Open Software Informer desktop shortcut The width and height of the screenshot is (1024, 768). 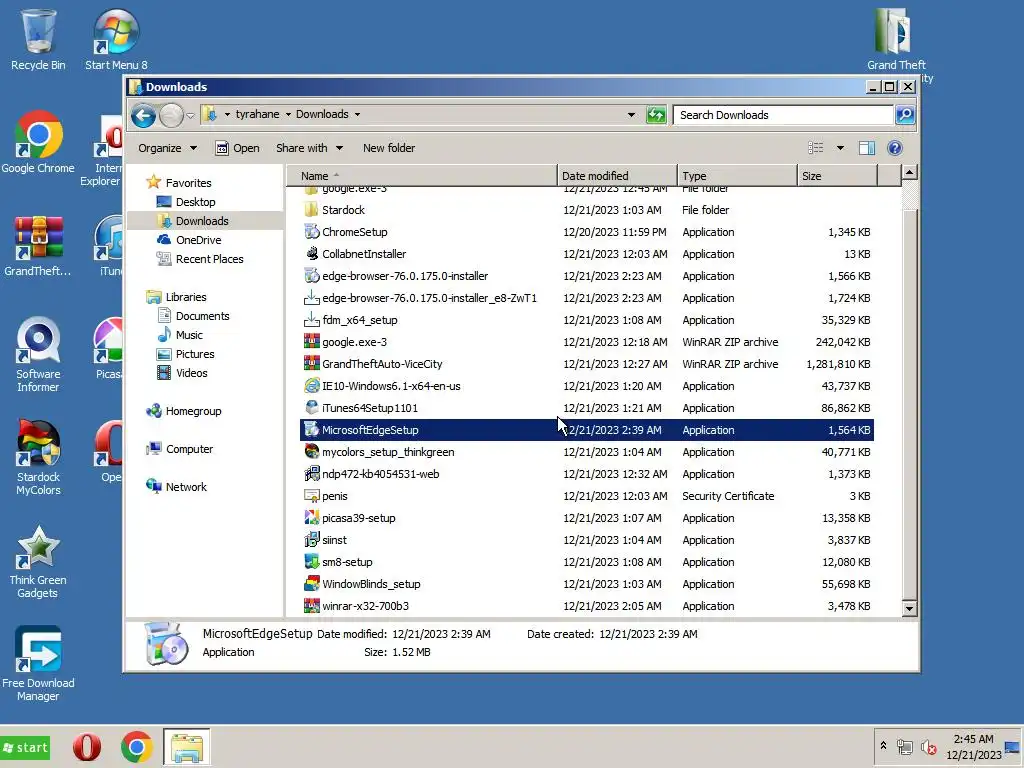38,355
